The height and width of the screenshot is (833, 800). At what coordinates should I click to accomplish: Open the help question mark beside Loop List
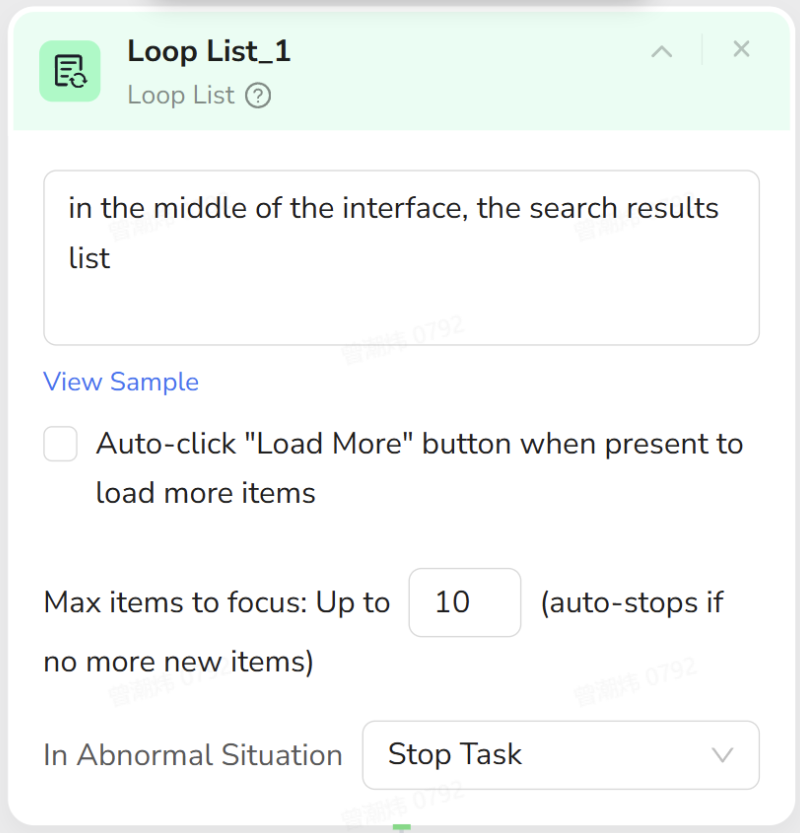(258, 96)
